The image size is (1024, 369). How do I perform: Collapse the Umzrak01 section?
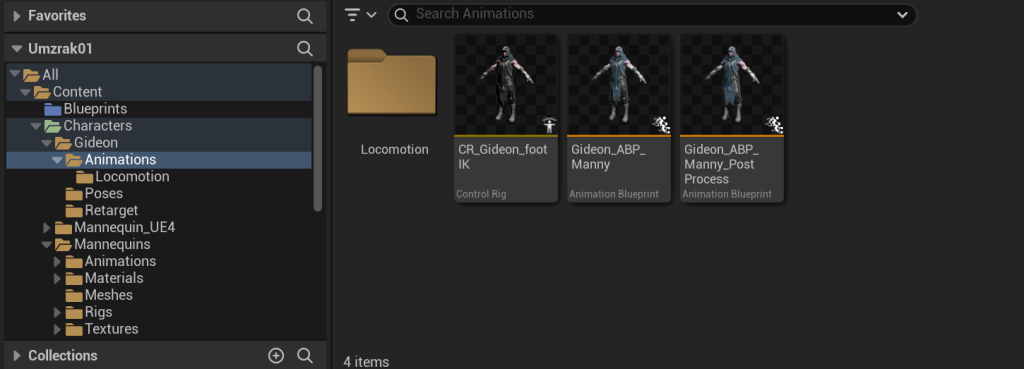(x=17, y=49)
